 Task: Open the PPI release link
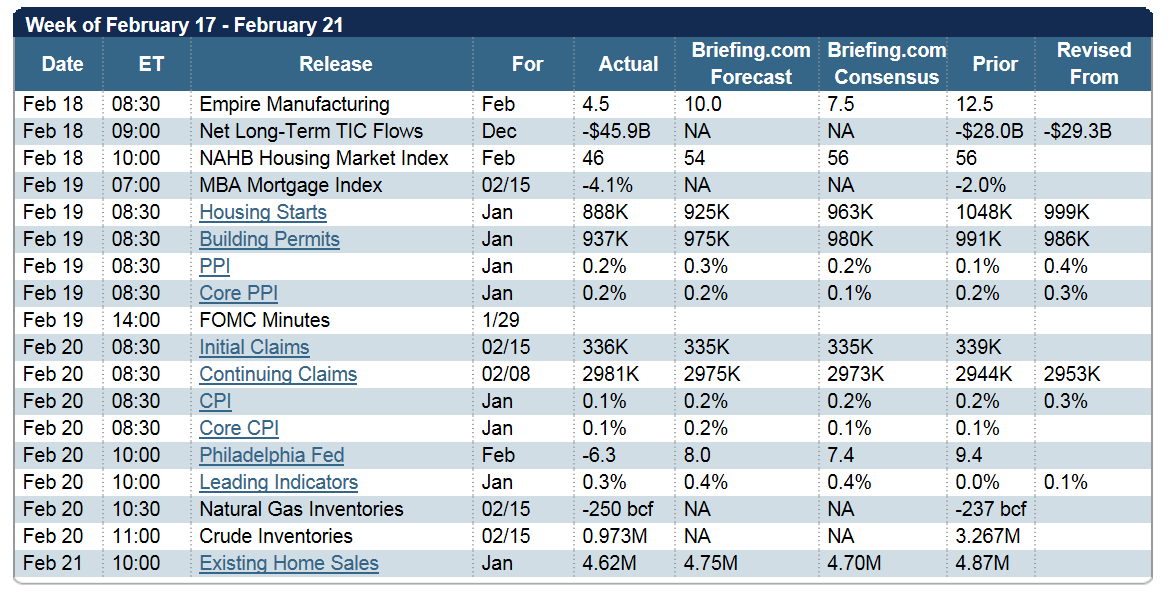tap(215, 266)
